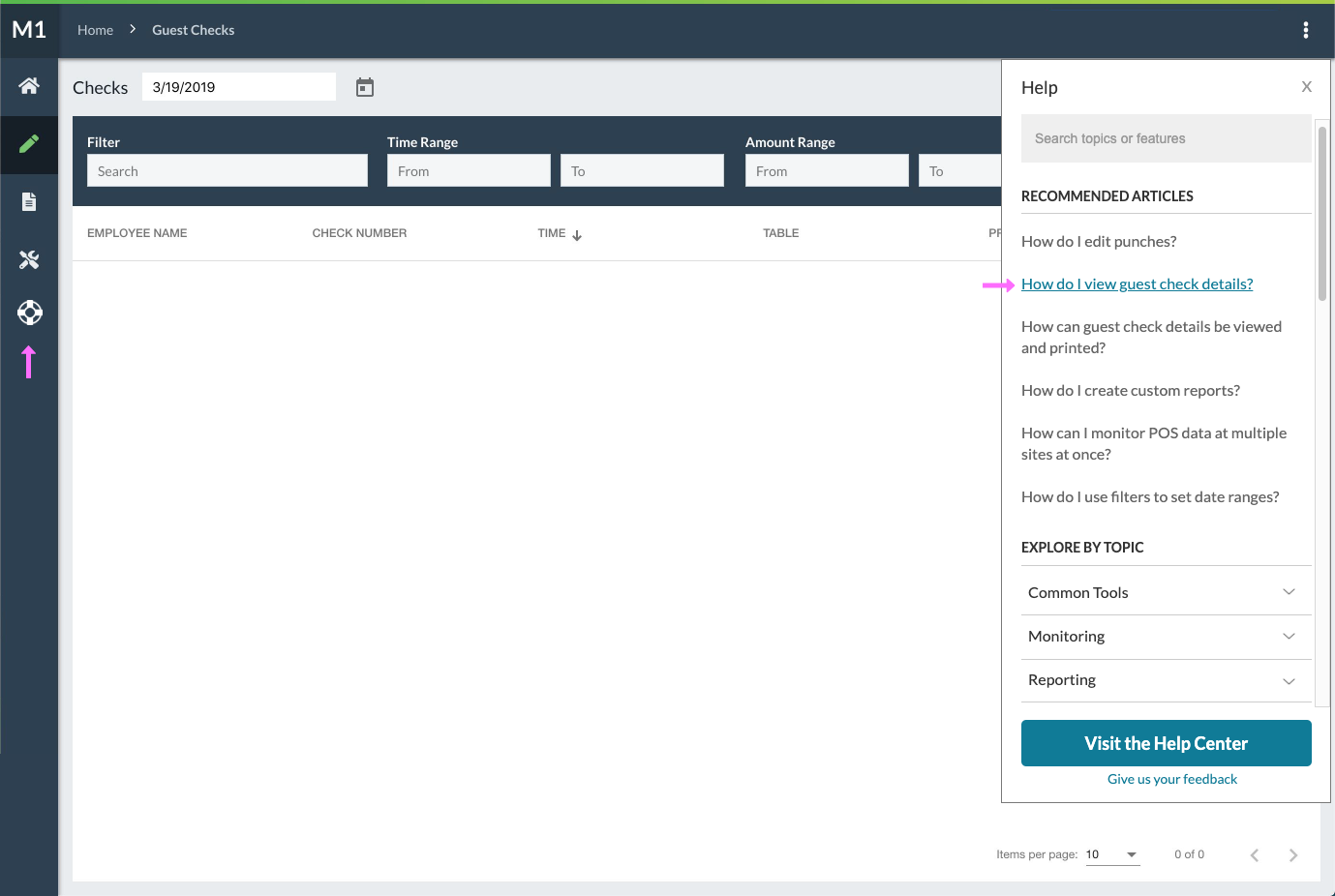
Task: Click the M1 logo
Action: 29,30
